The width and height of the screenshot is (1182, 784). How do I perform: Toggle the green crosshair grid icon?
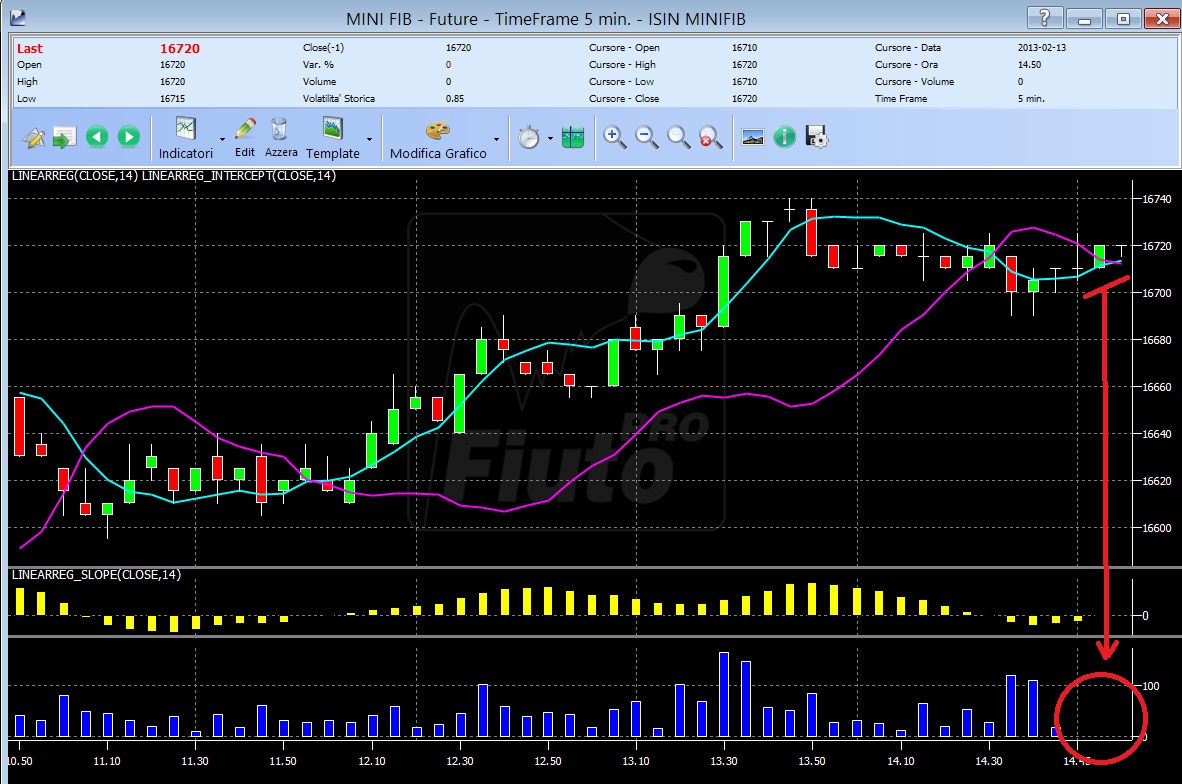[573, 137]
